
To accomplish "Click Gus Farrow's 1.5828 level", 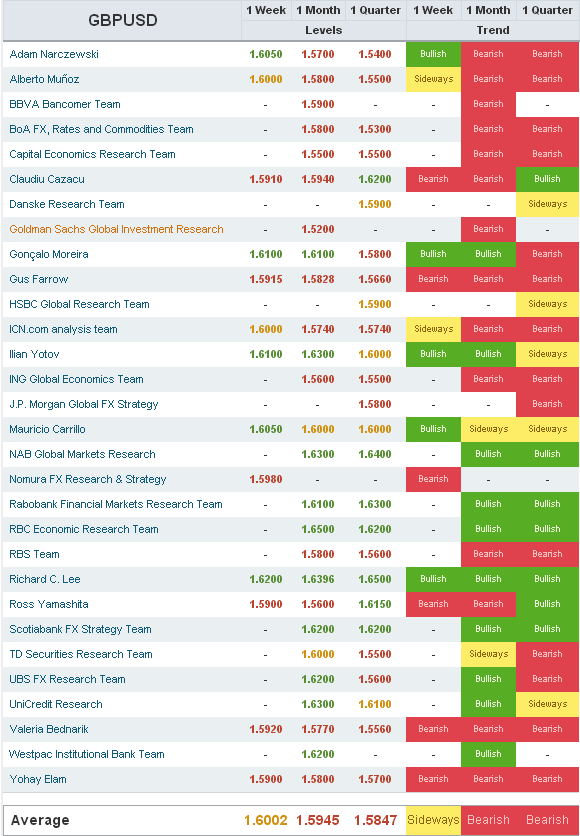I will [x=318, y=279].
